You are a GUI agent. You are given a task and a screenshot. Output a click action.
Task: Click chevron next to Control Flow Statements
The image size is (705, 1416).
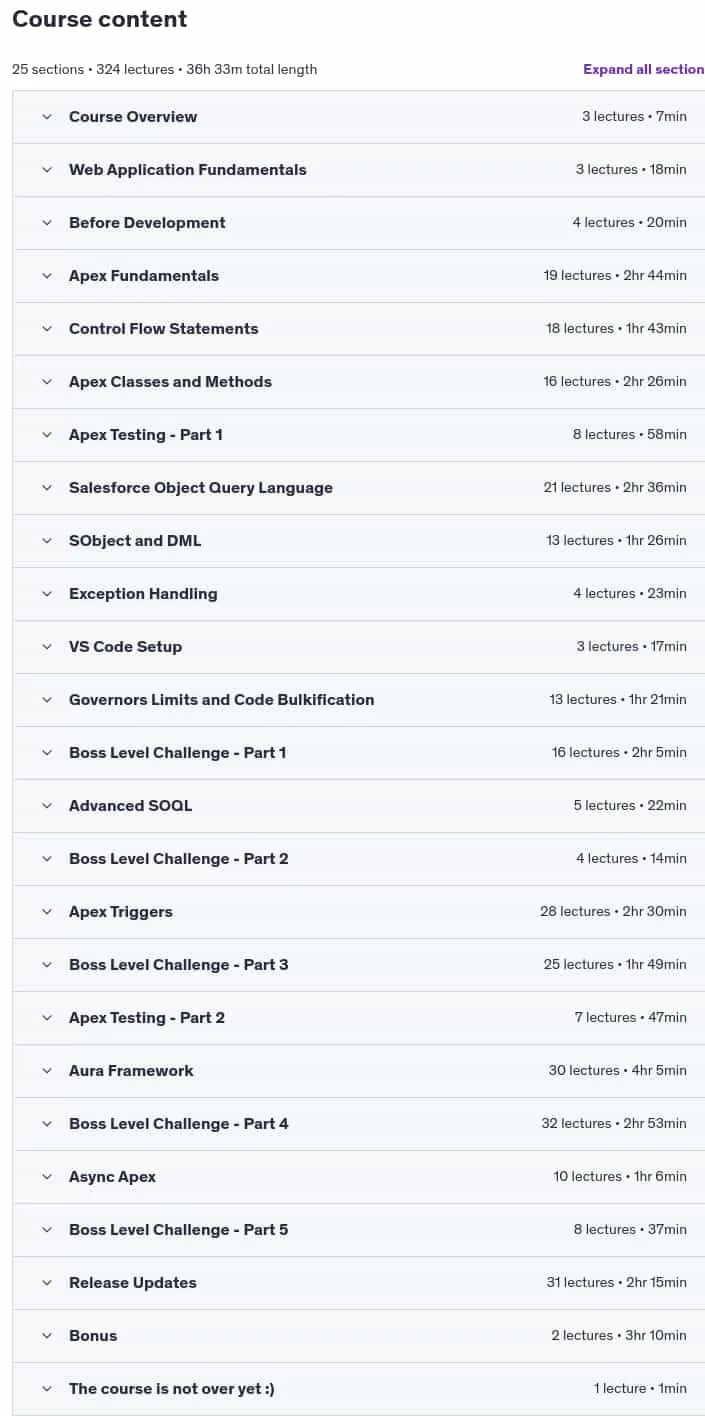(47, 329)
